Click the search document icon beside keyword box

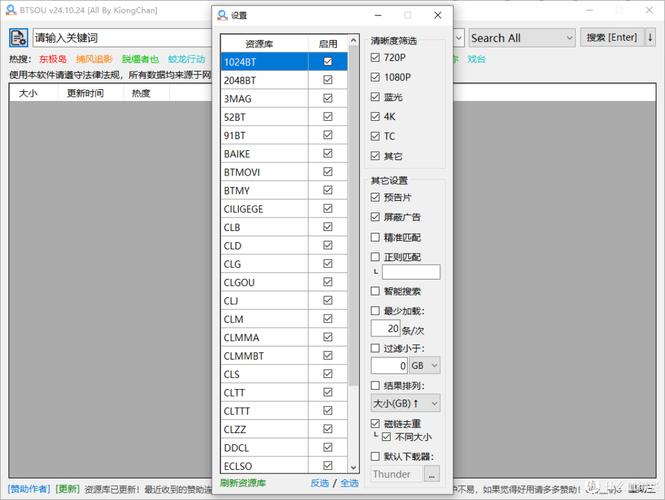coord(18,38)
